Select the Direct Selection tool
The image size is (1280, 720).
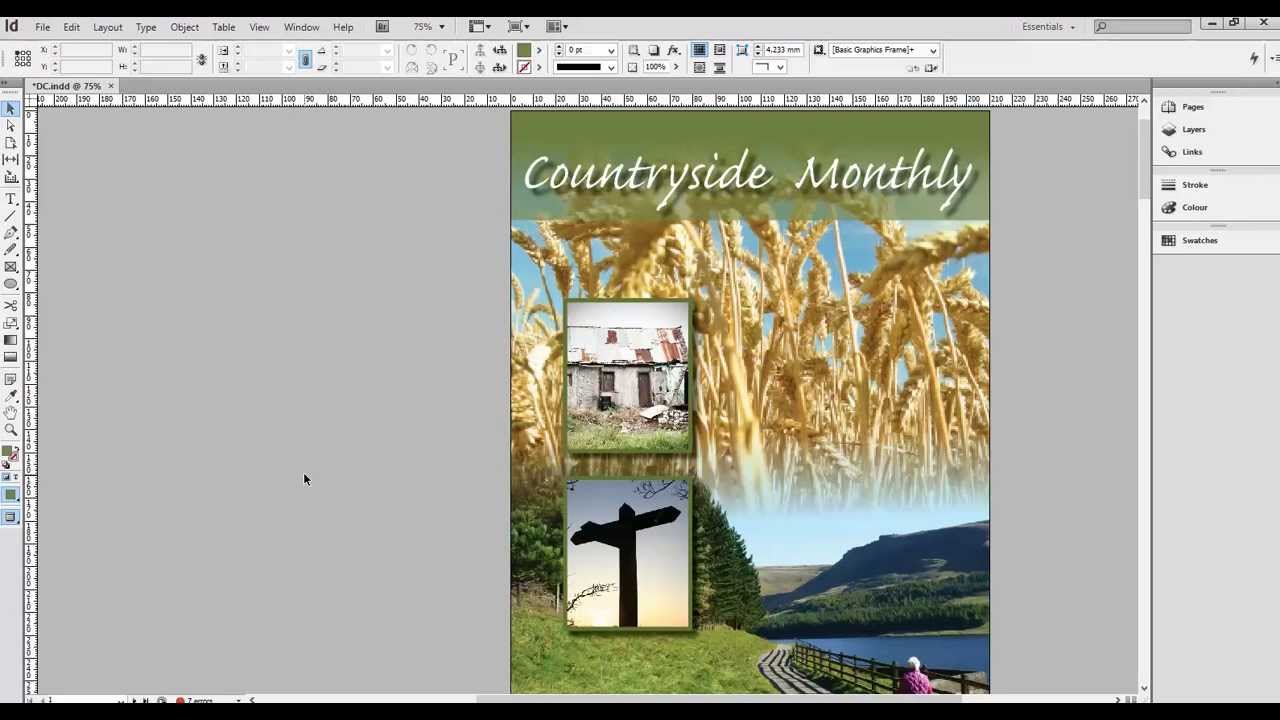11,125
